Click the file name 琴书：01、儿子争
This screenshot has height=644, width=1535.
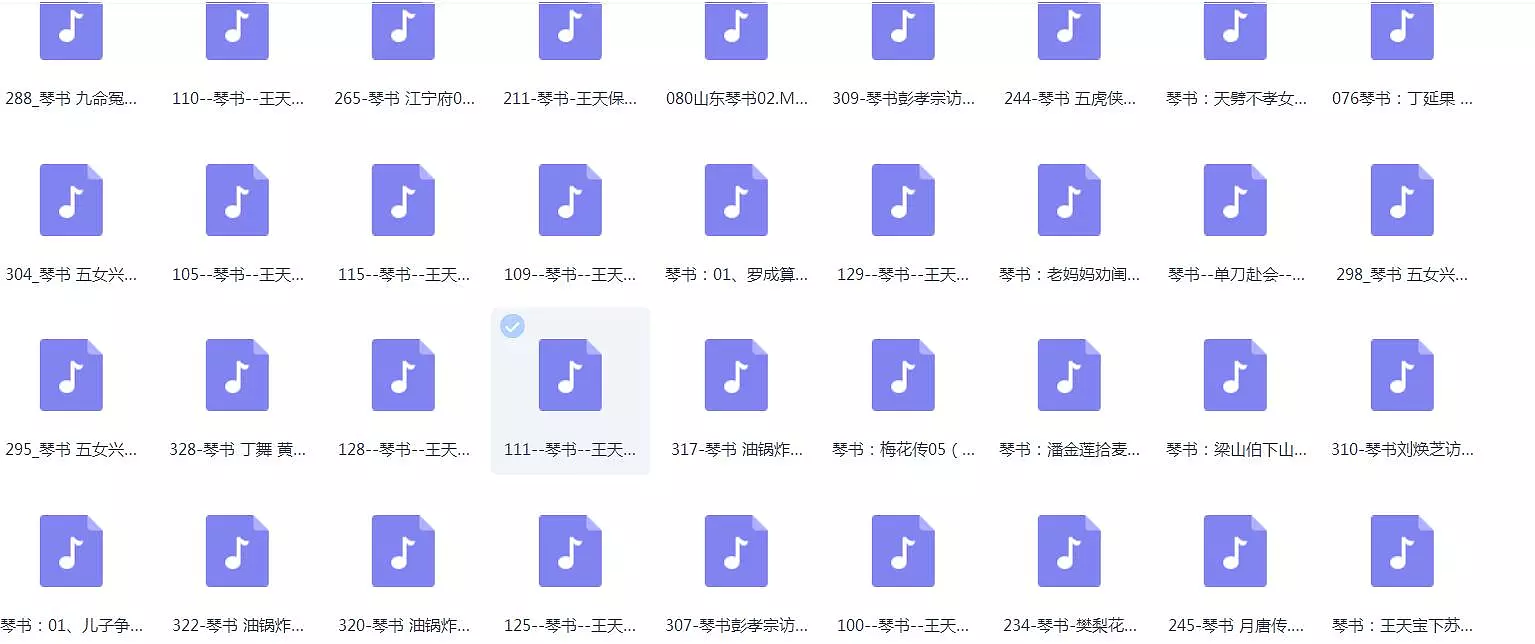coord(71,626)
